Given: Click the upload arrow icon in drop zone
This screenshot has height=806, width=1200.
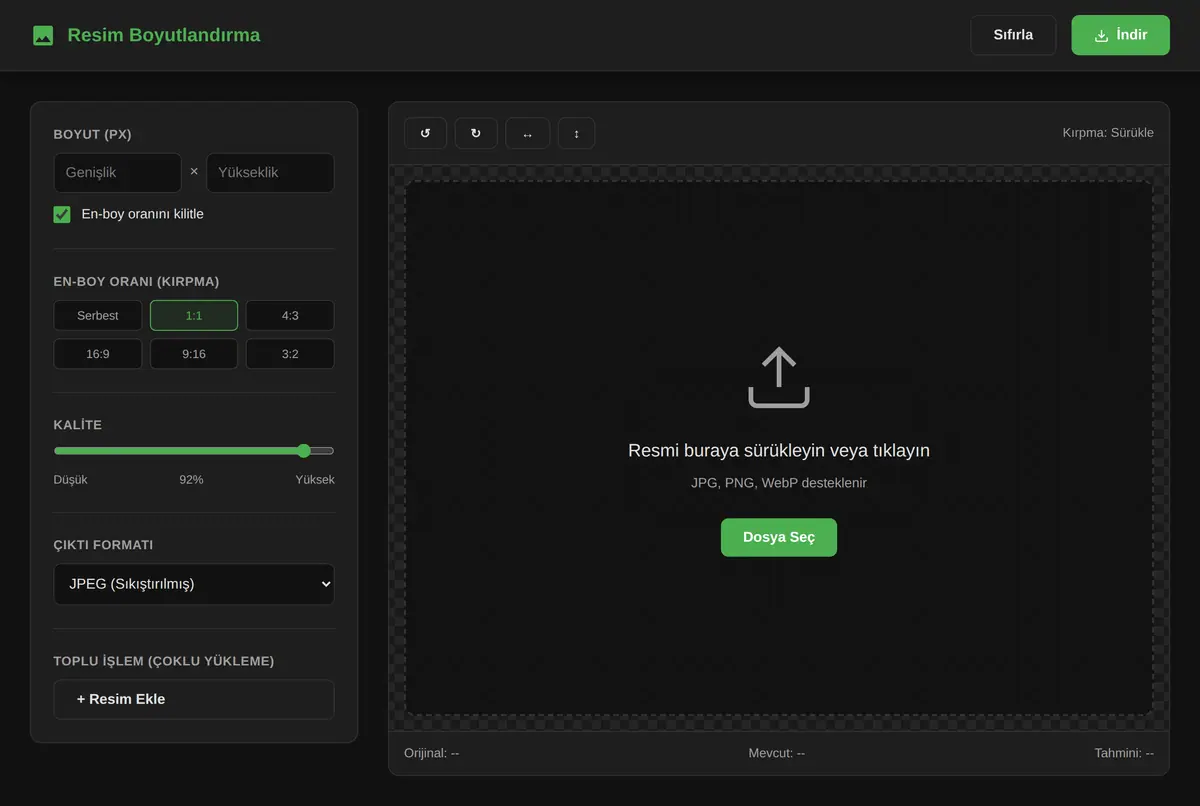Looking at the screenshot, I should coord(779,377).
